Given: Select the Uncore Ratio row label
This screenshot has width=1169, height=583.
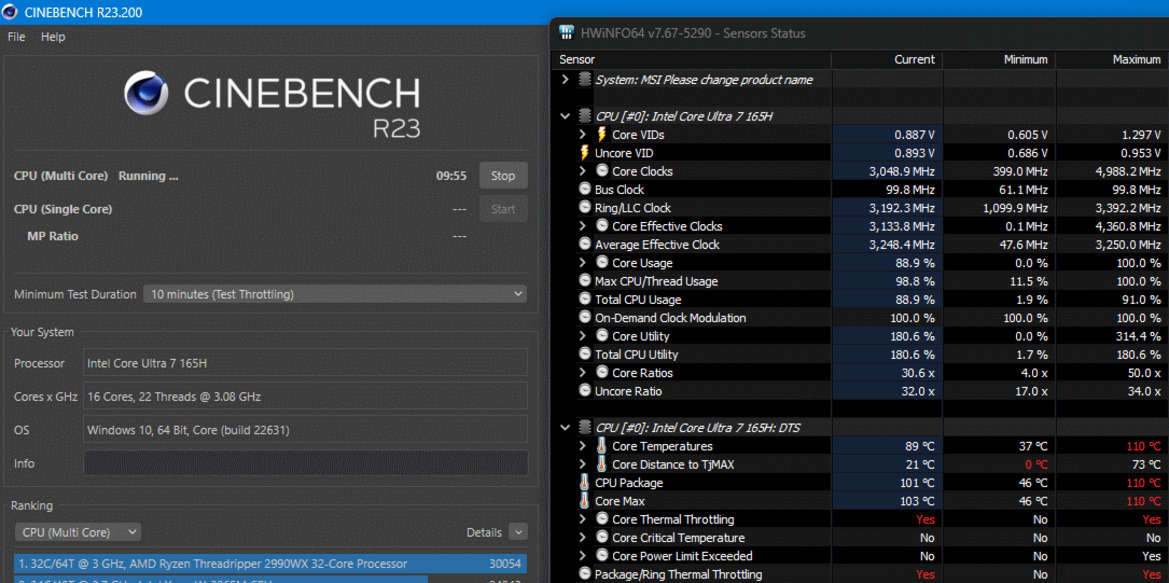Looking at the screenshot, I should pos(628,391).
